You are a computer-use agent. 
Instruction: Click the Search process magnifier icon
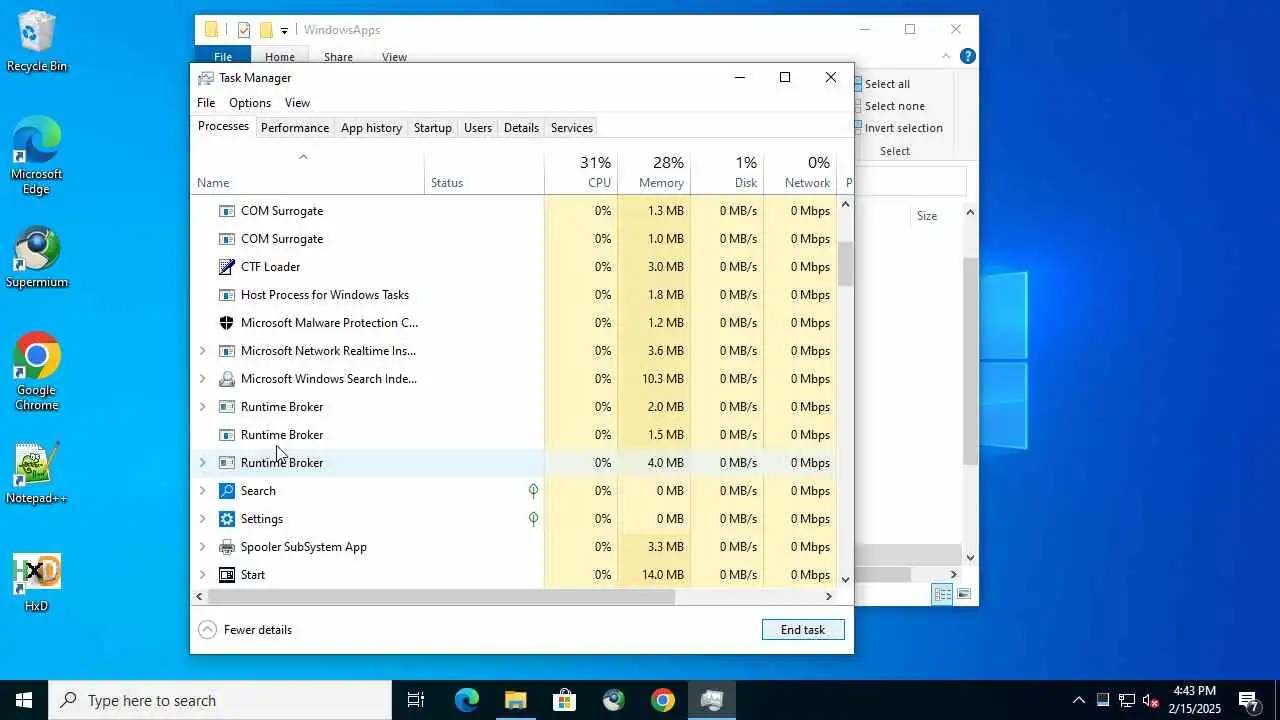pos(227,491)
